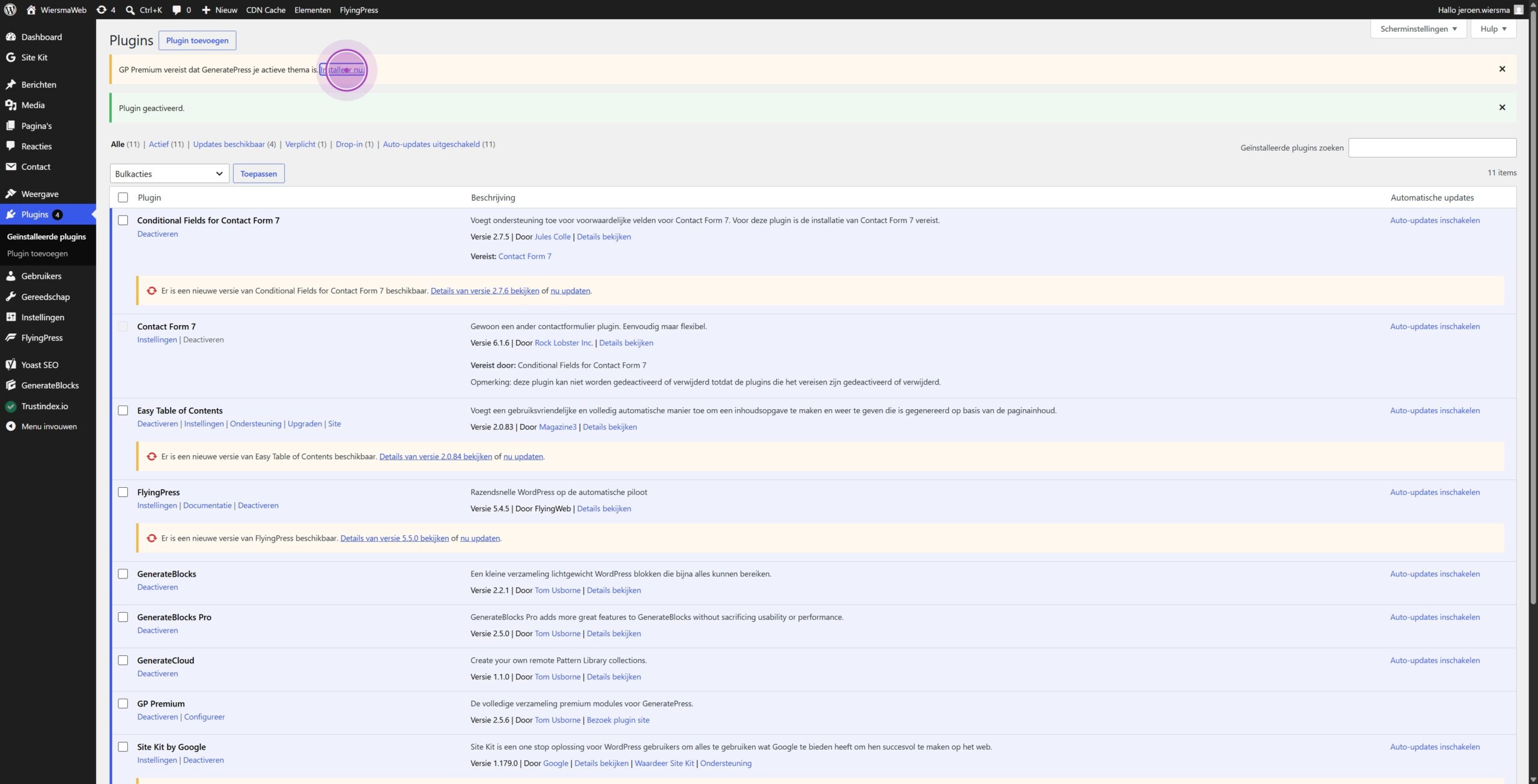
Task: Click the Pagina's icon in sidebar
Action: pos(11,126)
